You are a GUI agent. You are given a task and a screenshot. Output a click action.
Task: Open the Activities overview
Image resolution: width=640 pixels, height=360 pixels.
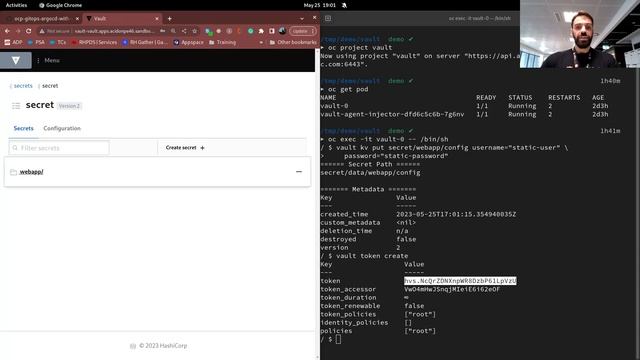click(x=16, y=5)
